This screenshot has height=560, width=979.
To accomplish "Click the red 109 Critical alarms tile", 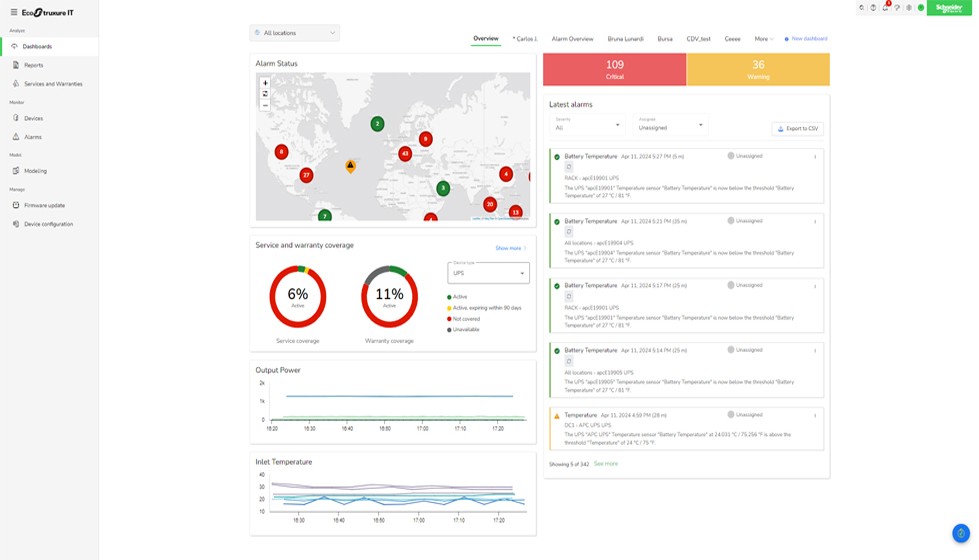I will (x=614, y=70).
